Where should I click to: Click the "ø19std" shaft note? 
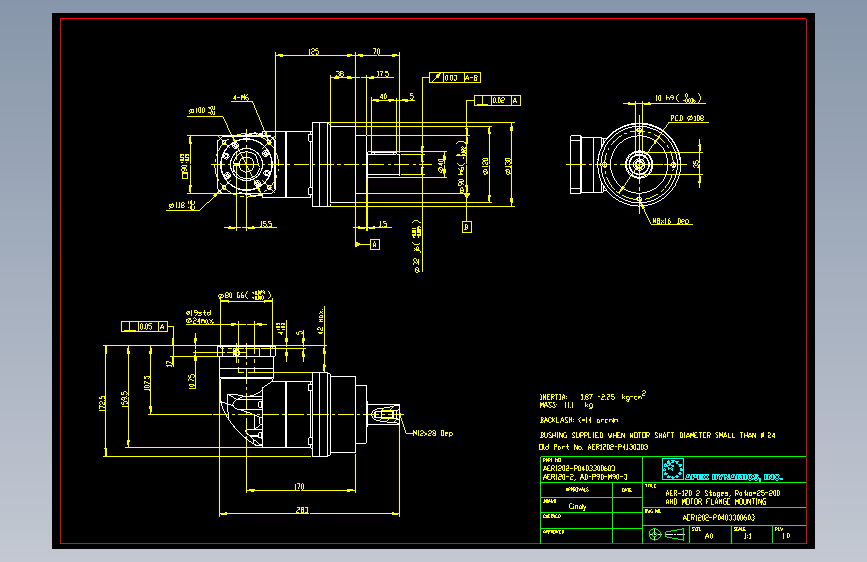pos(199,313)
